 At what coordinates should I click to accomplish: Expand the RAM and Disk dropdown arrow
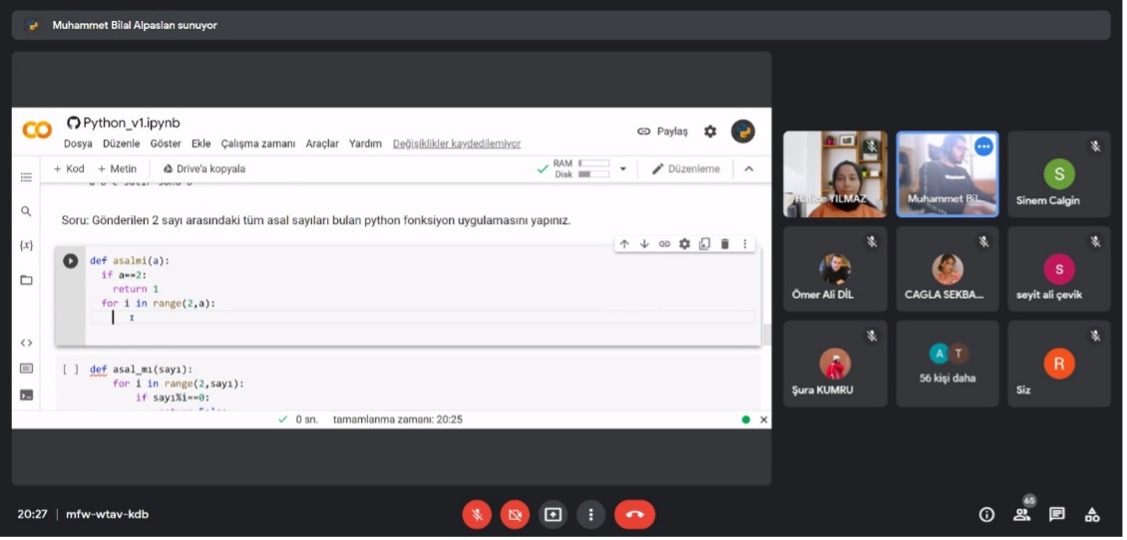tap(623, 169)
